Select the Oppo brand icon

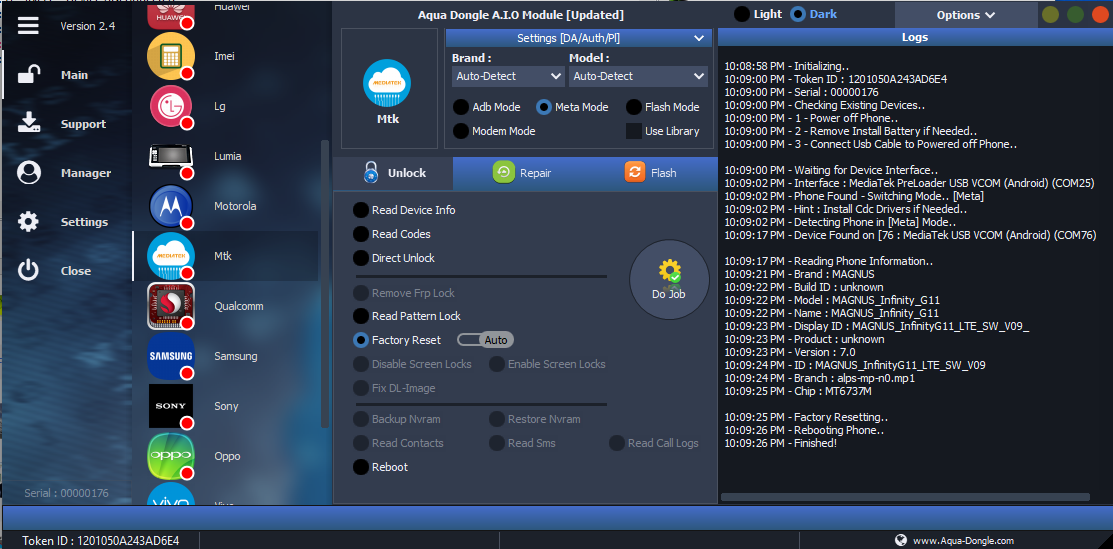pyautogui.click(x=170, y=456)
